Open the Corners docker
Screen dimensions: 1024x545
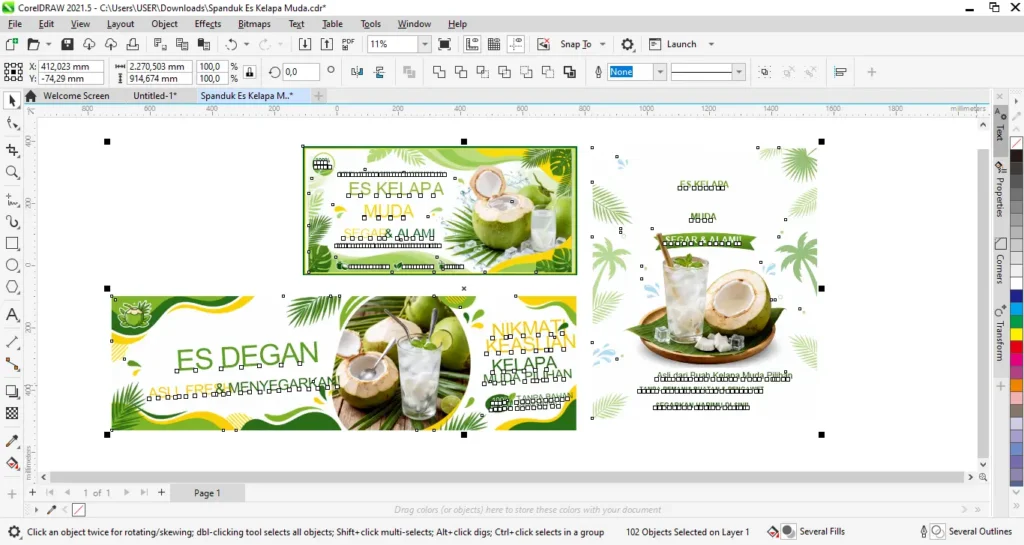point(999,261)
